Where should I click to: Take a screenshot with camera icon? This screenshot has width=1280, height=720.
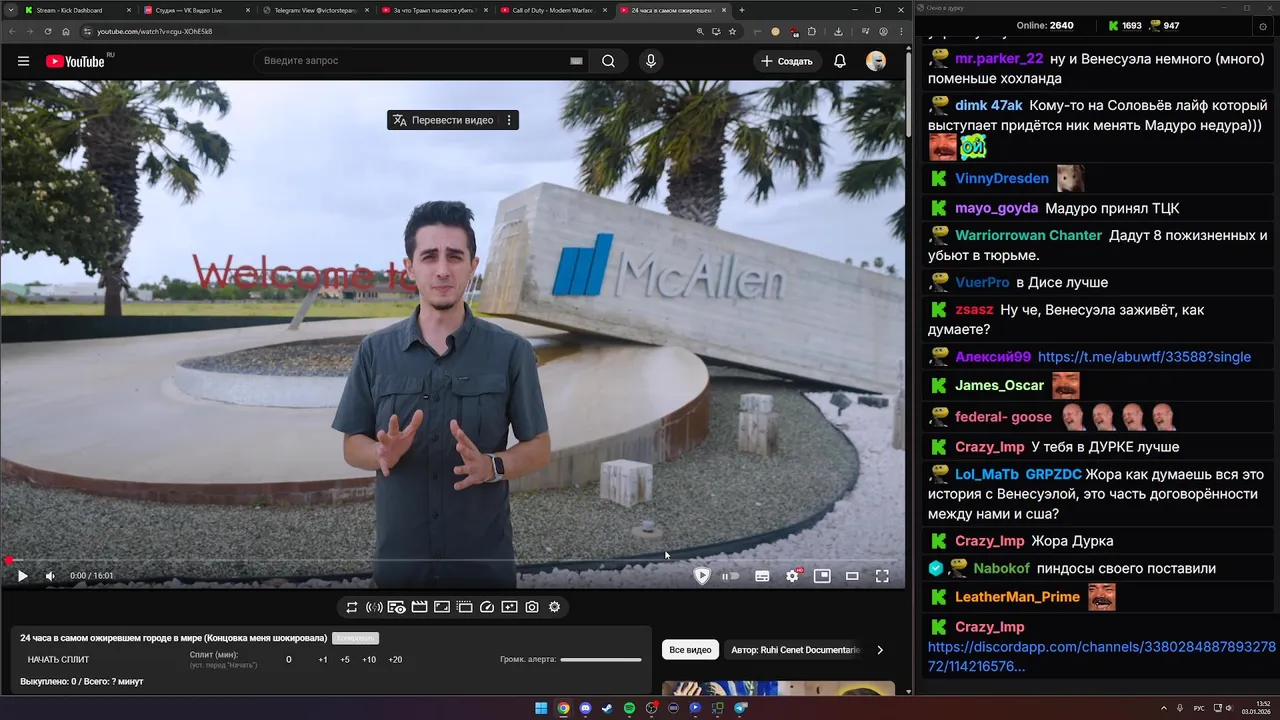(x=532, y=607)
